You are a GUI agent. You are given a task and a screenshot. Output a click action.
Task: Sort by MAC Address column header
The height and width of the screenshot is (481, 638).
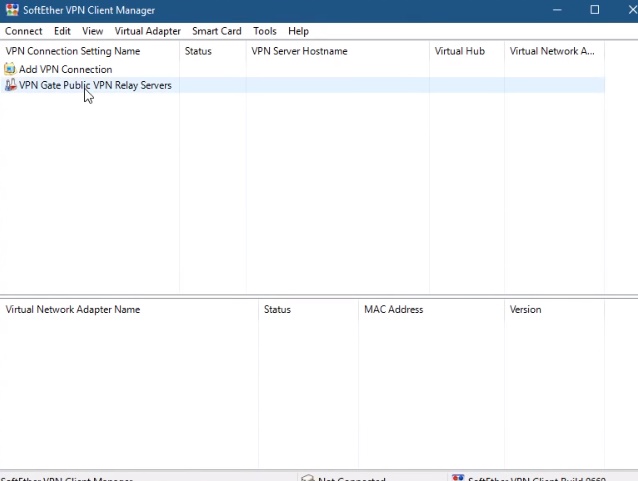431,310
